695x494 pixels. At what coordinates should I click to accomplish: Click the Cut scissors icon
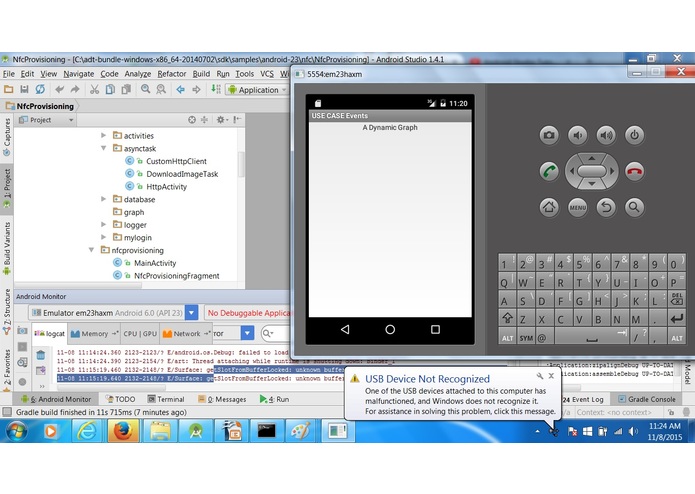coord(94,89)
